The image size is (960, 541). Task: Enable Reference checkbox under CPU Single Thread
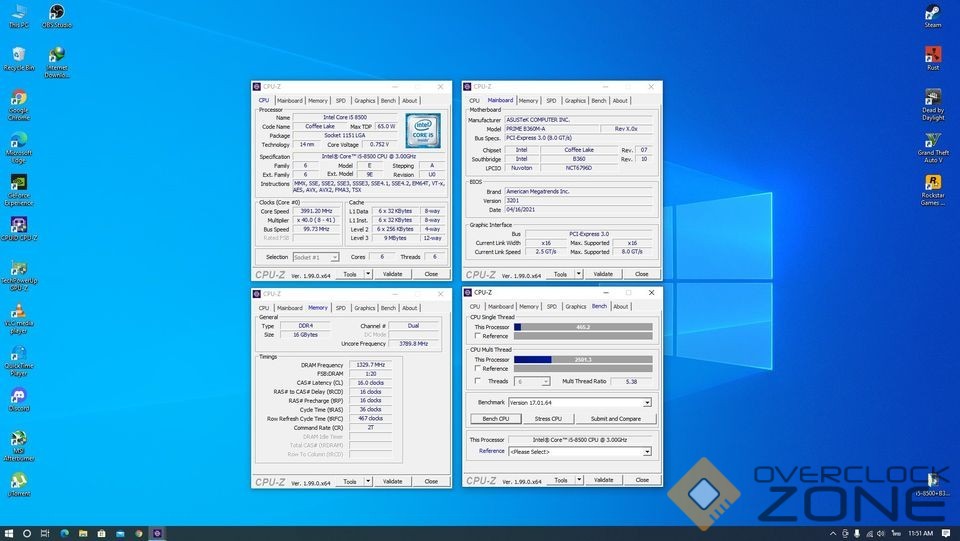[x=478, y=335]
